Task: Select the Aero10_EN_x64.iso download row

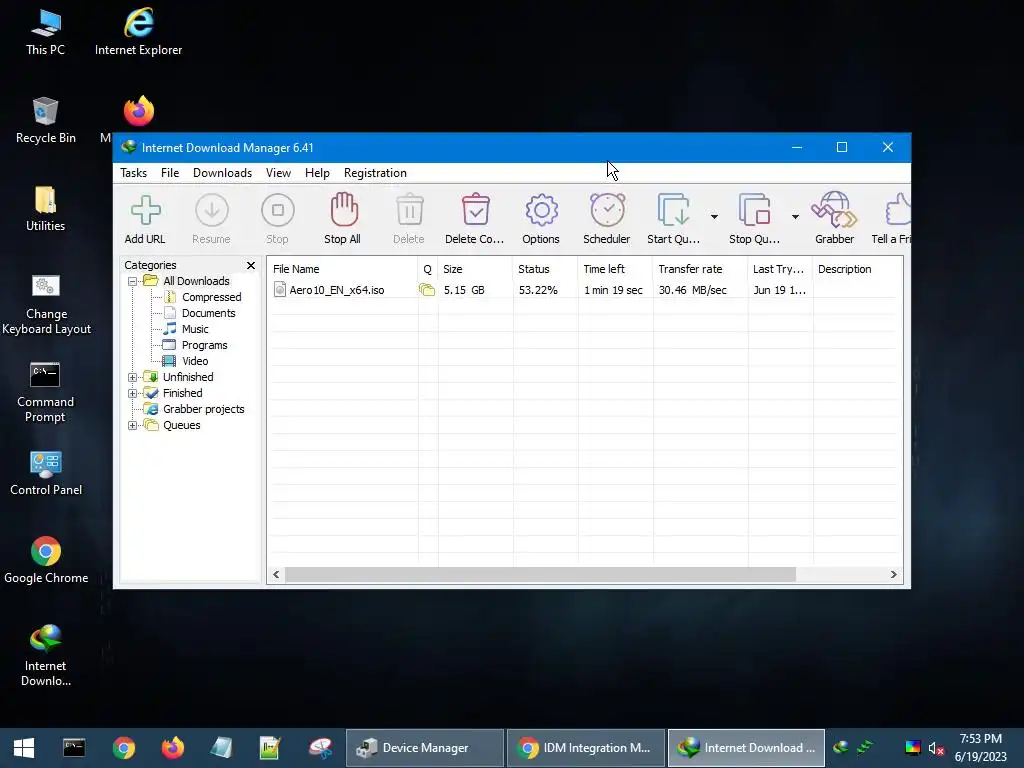Action: click(585, 290)
